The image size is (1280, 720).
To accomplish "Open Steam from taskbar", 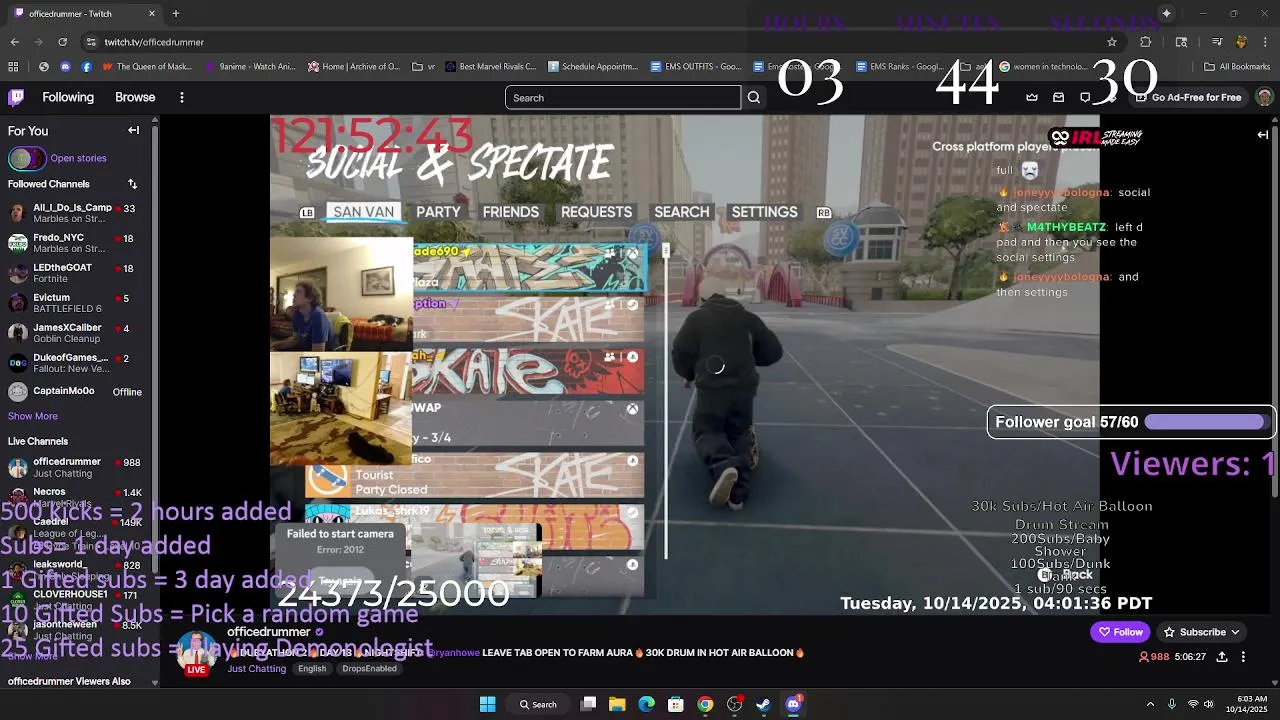I will click(763, 704).
